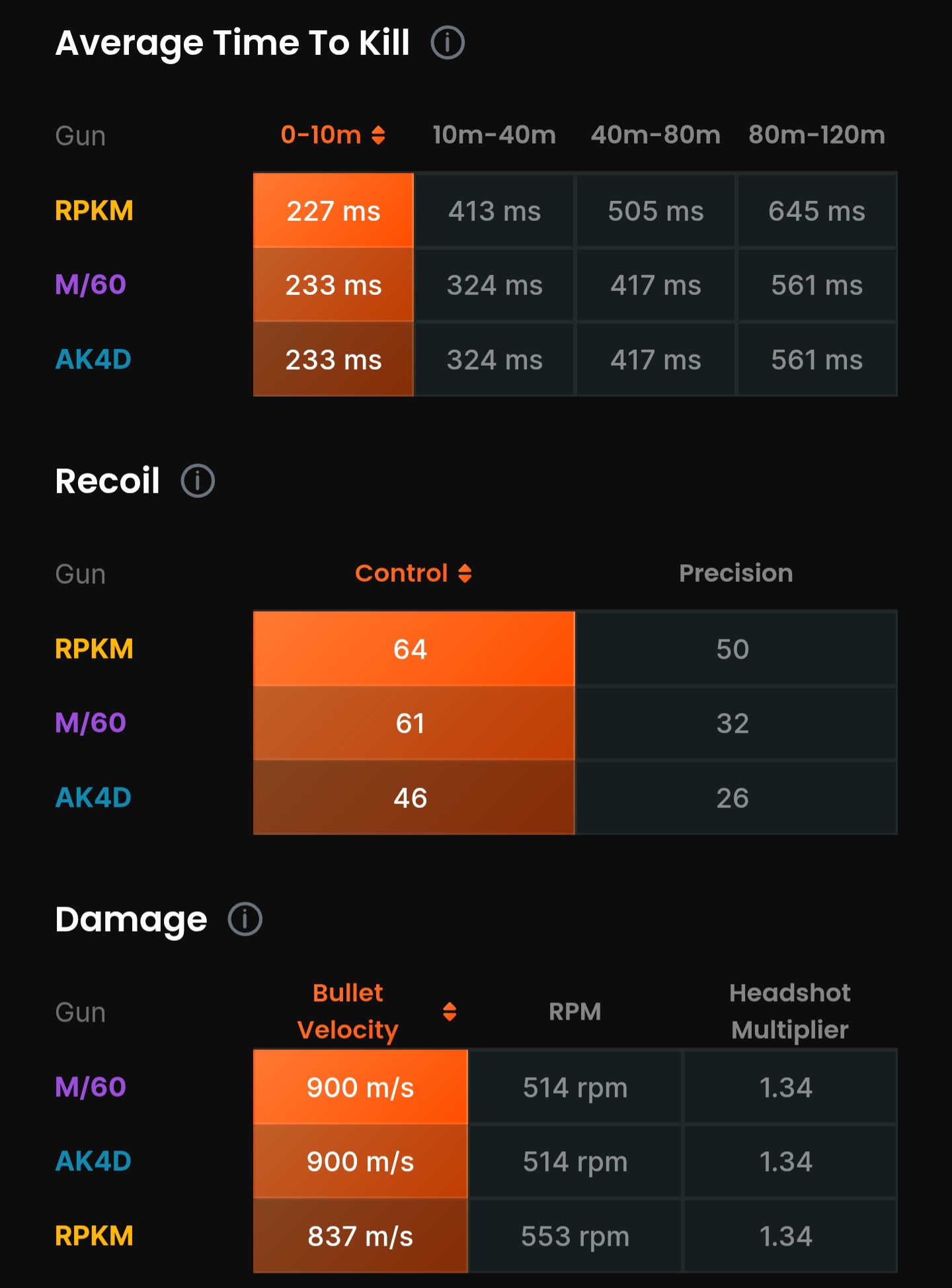Click the info icon beside Average Time To Kill
Screen dimensions: 952x1288
448,44
